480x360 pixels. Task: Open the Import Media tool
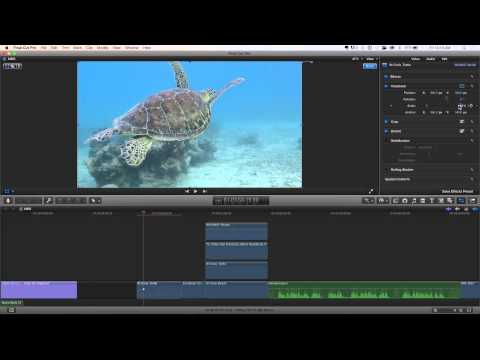point(8,200)
